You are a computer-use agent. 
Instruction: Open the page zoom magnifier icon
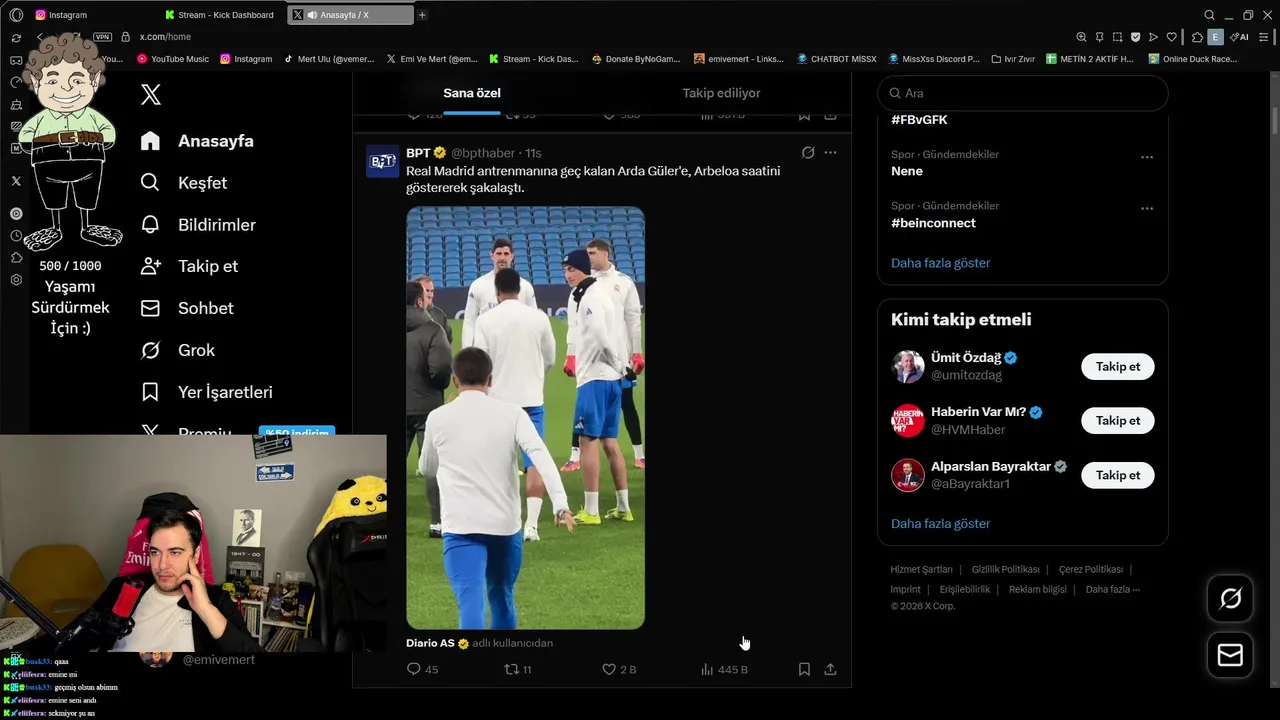[x=1081, y=37]
